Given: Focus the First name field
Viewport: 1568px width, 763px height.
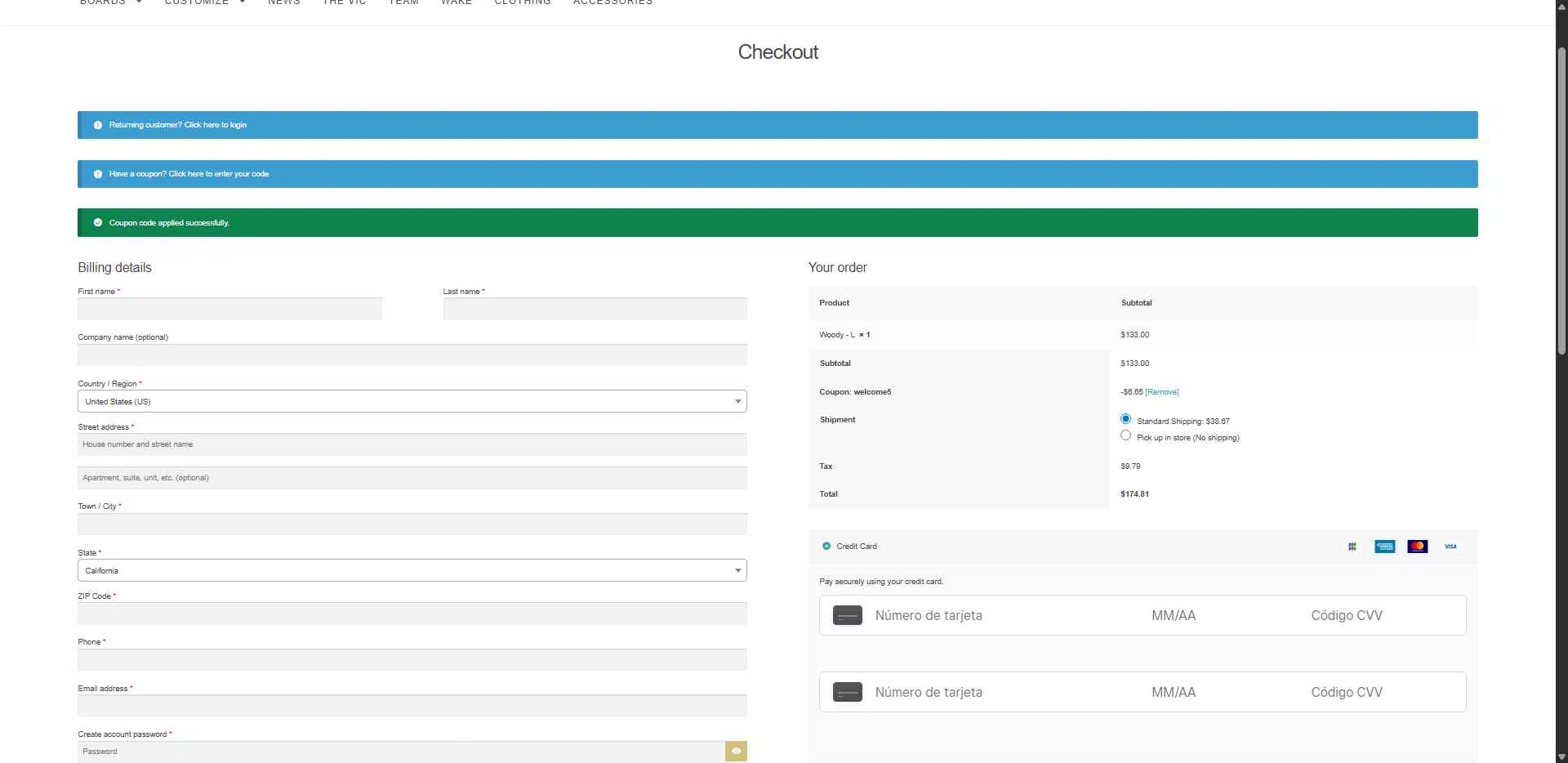Looking at the screenshot, I should (229, 309).
